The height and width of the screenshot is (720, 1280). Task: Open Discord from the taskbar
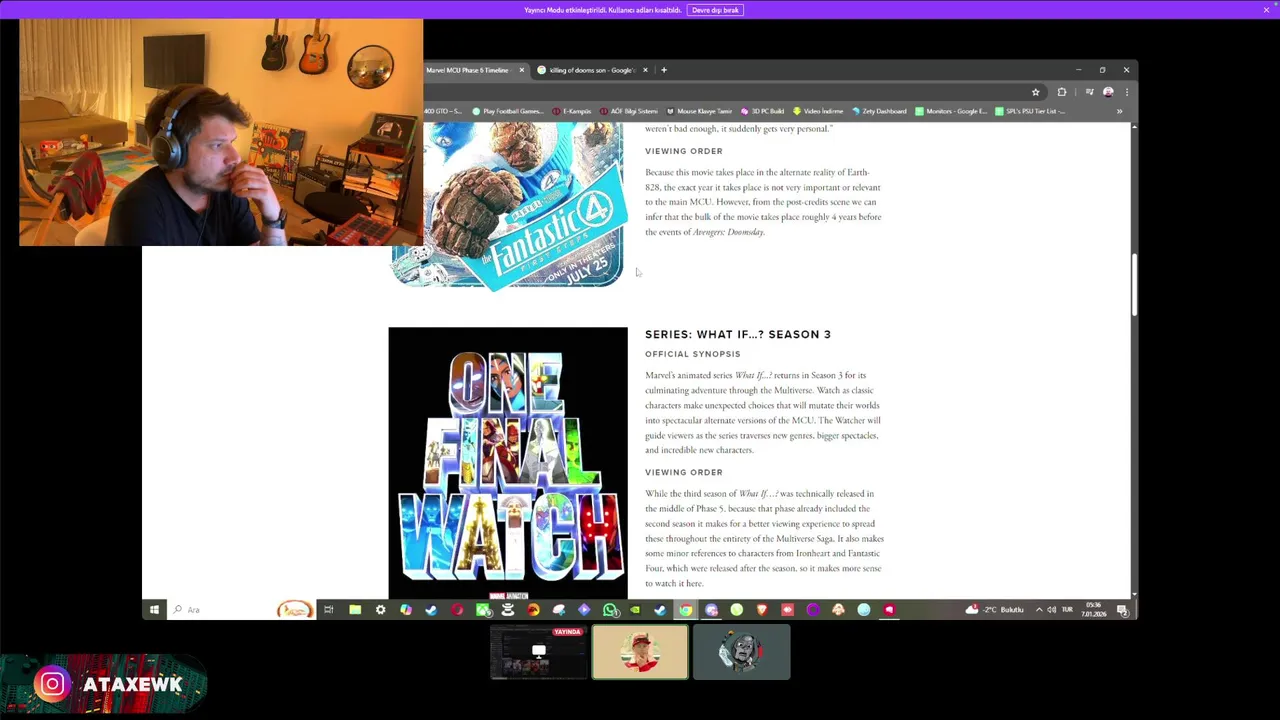coord(711,609)
